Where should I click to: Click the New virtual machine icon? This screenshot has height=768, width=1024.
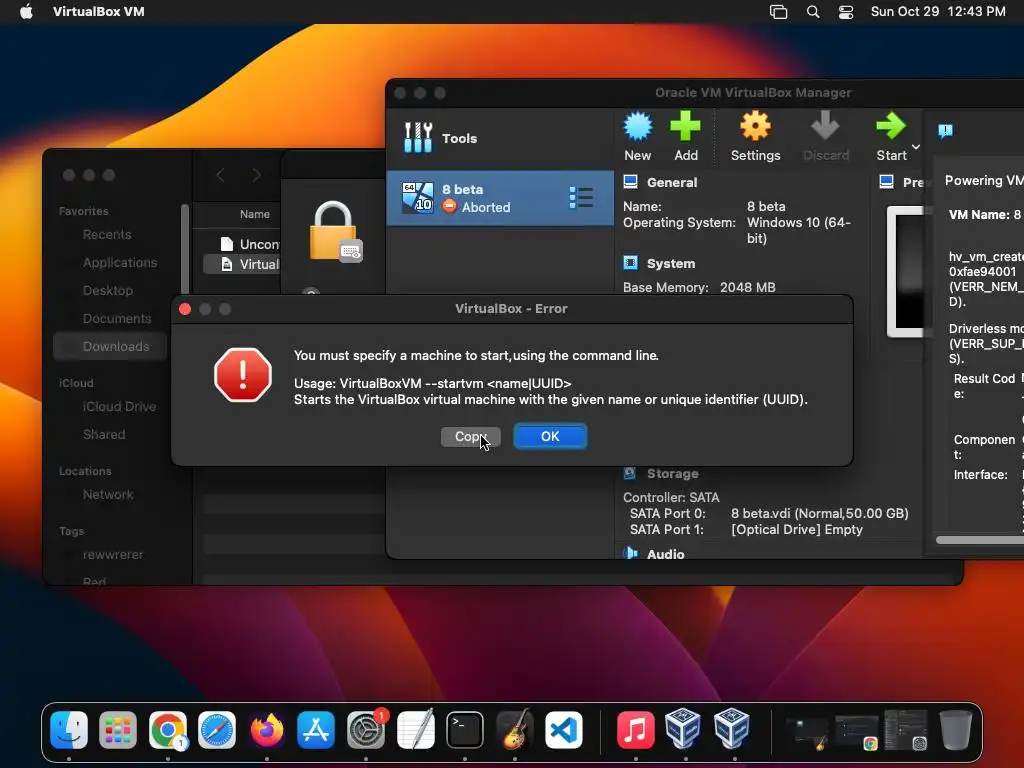(x=637, y=127)
